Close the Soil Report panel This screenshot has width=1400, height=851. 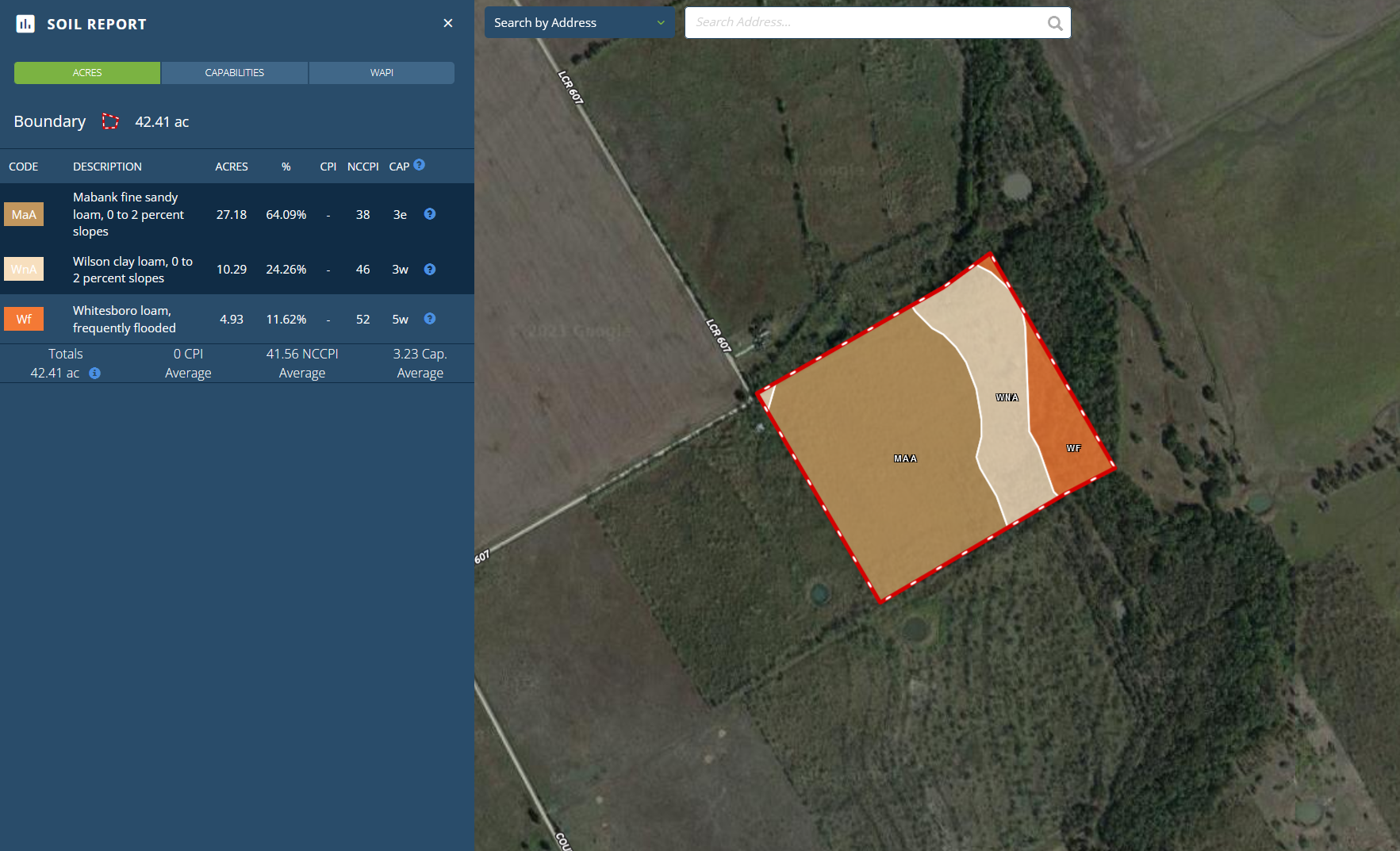(x=448, y=23)
